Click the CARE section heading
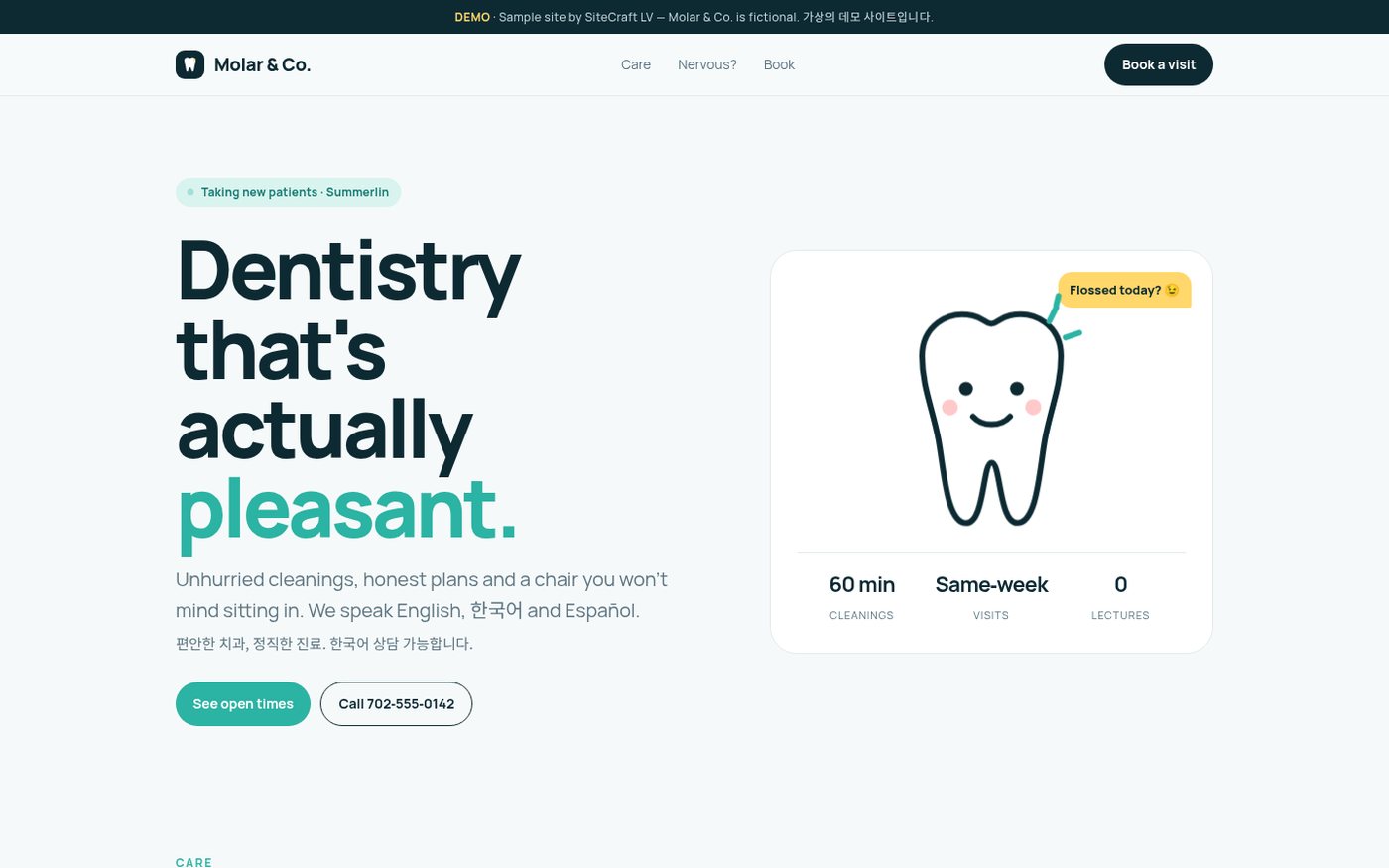This screenshot has width=1389, height=868. [x=193, y=862]
